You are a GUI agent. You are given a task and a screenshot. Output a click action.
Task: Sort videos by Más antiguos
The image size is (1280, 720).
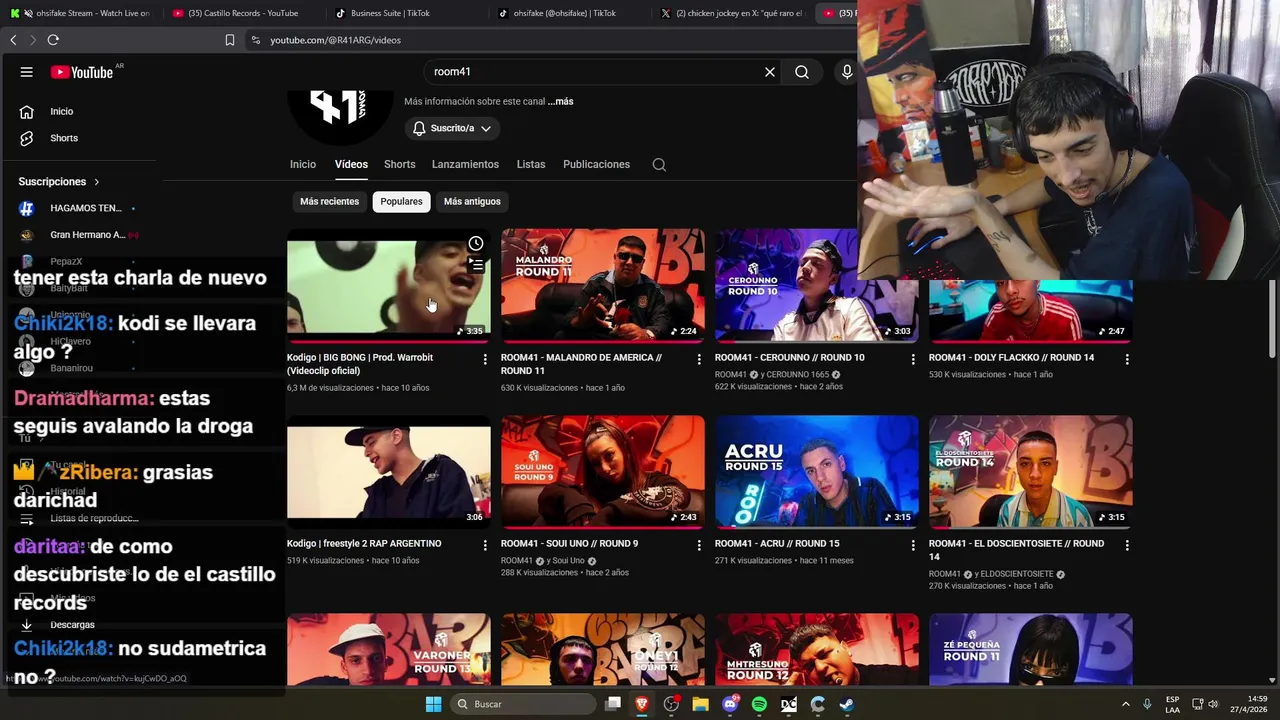472,201
